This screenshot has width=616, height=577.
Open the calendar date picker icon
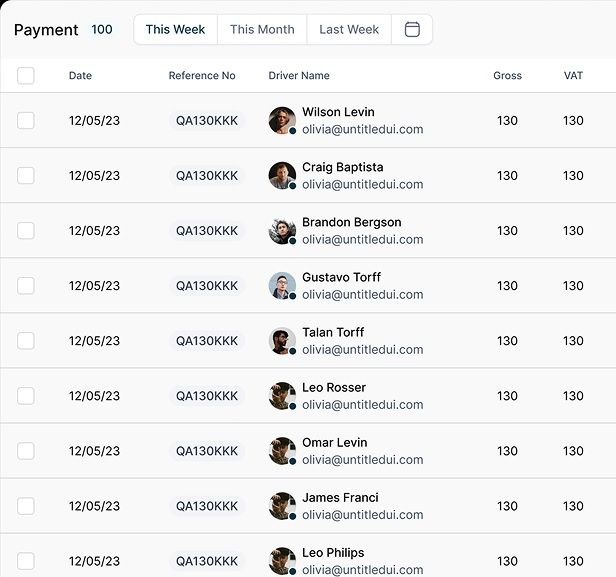(x=412, y=30)
